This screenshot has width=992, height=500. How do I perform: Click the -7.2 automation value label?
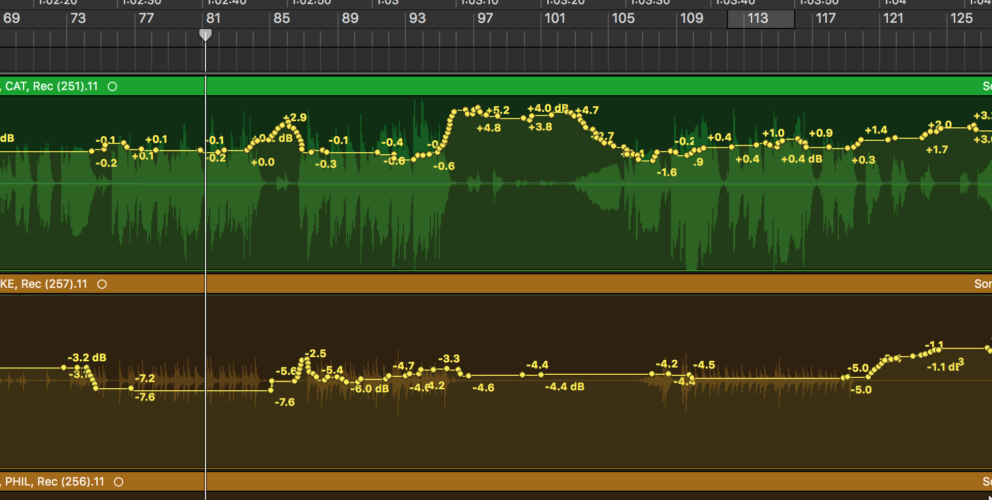coord(145,378)
